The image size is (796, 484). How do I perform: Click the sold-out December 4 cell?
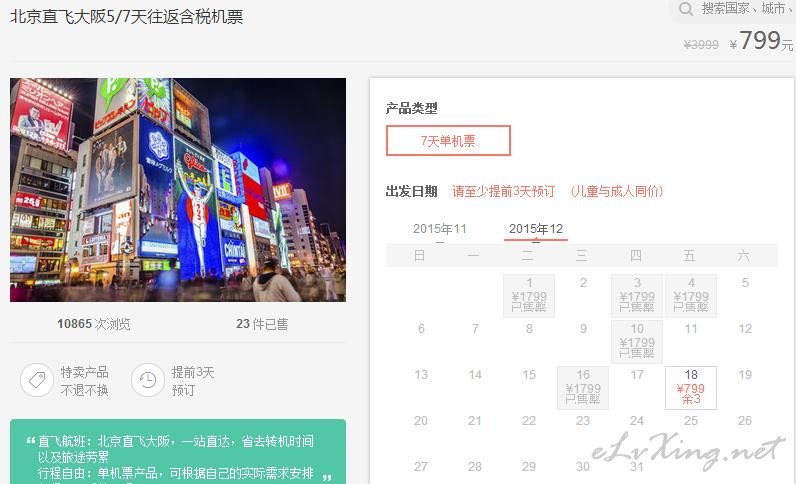point(691,296)
